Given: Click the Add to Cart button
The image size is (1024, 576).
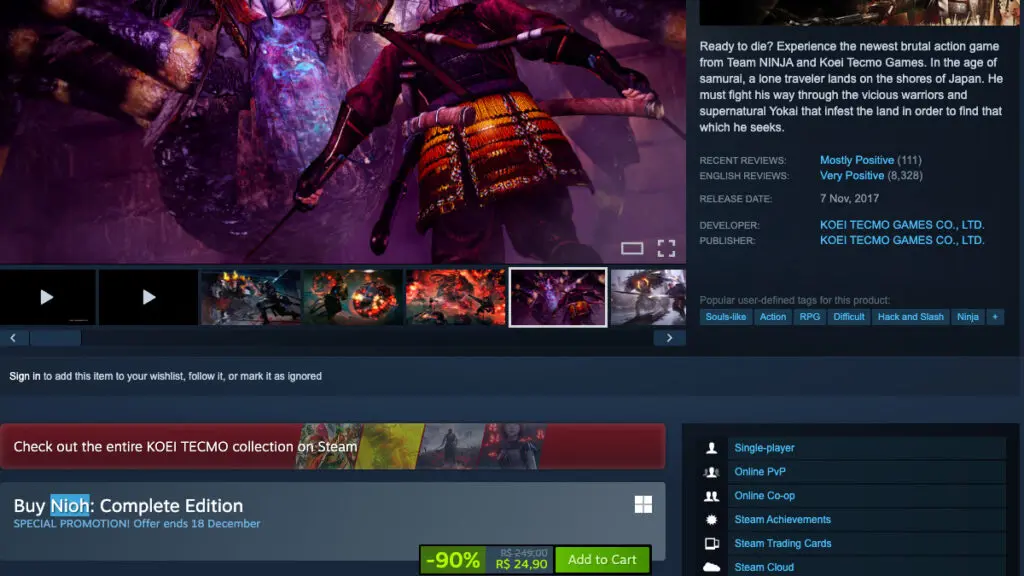Looking at the screenshot, I should pyautogui.click(x=603, y=559).
